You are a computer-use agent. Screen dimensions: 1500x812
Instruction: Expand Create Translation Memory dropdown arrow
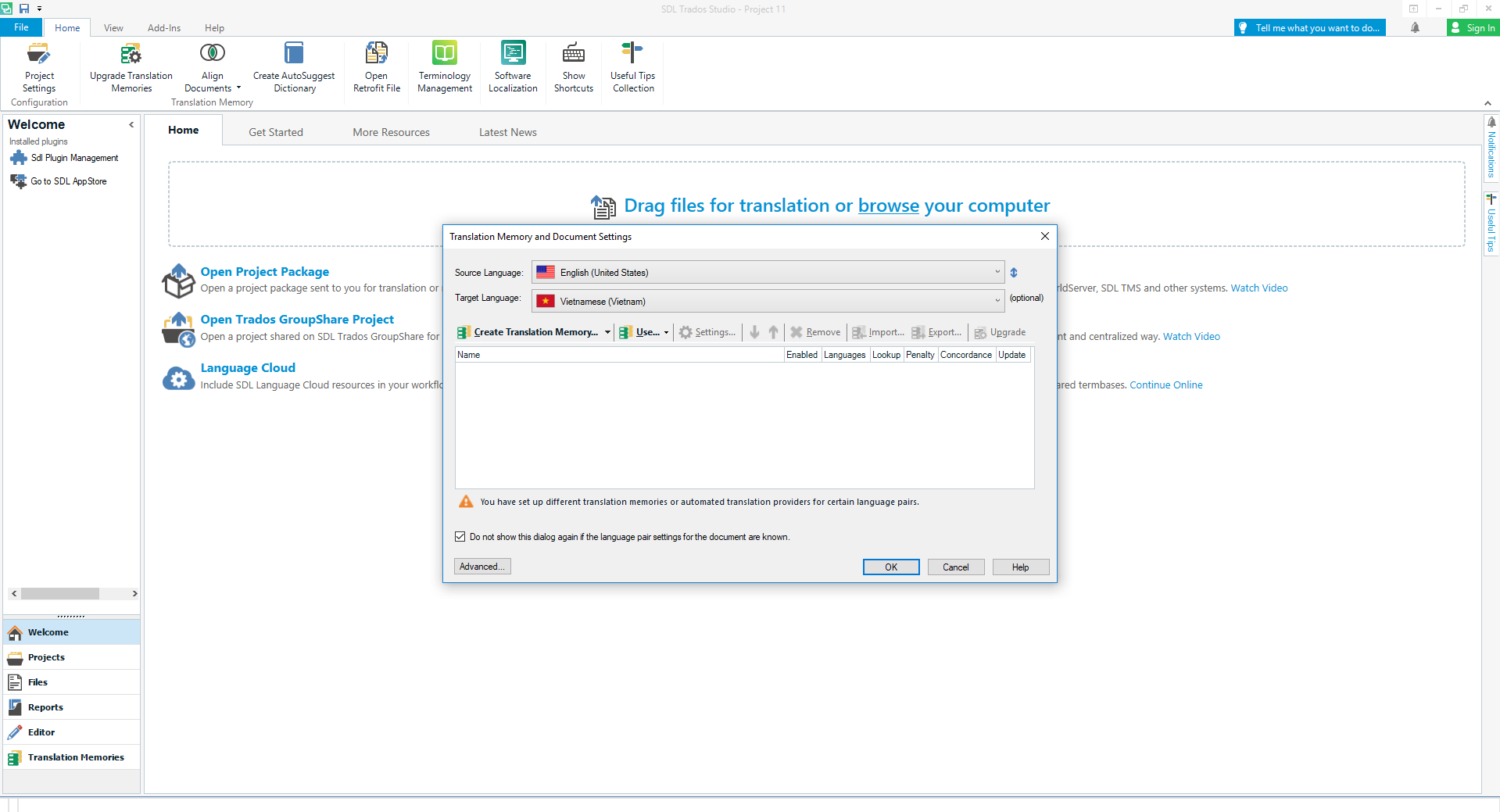pos(607,332)
